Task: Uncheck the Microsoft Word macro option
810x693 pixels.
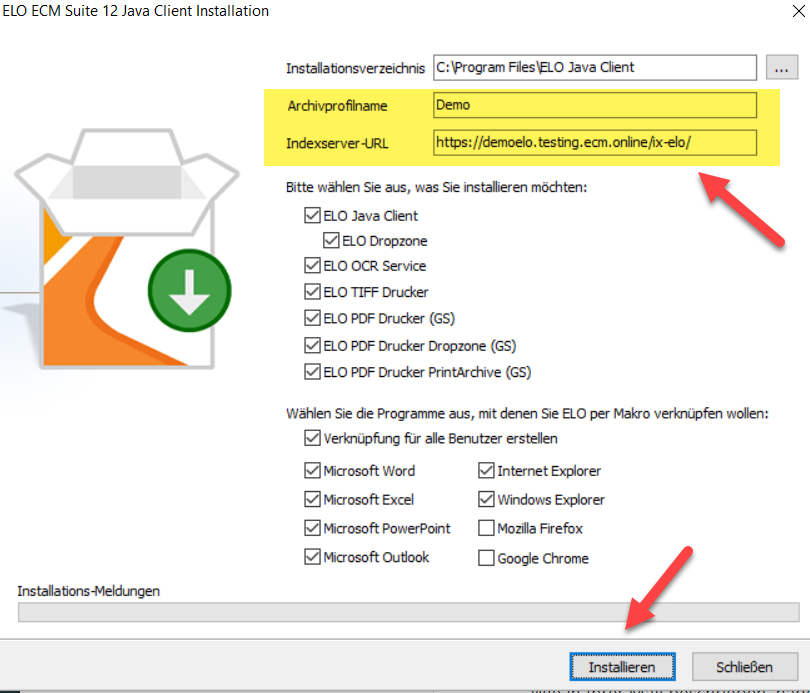Action: pyautogui.click(x=312, y=470)
